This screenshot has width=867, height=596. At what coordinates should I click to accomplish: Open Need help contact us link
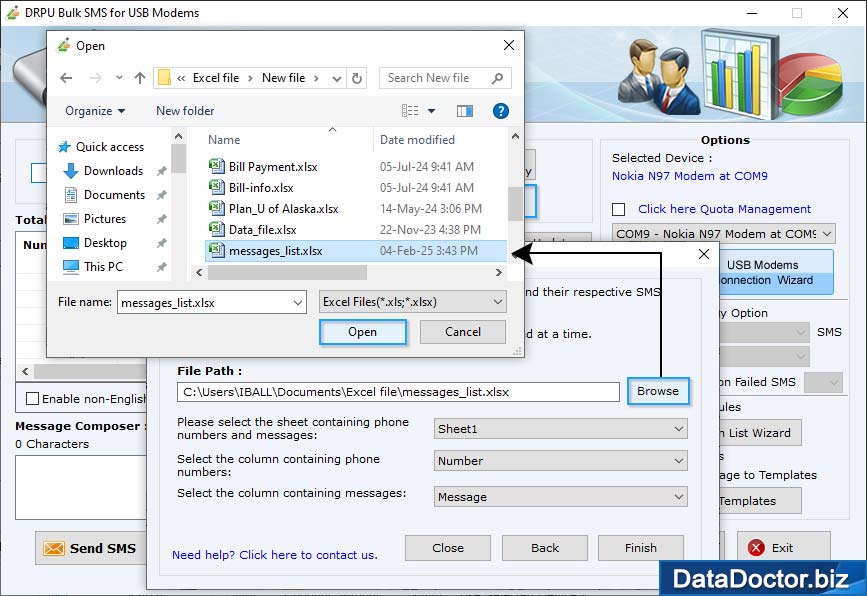(275, 555)
